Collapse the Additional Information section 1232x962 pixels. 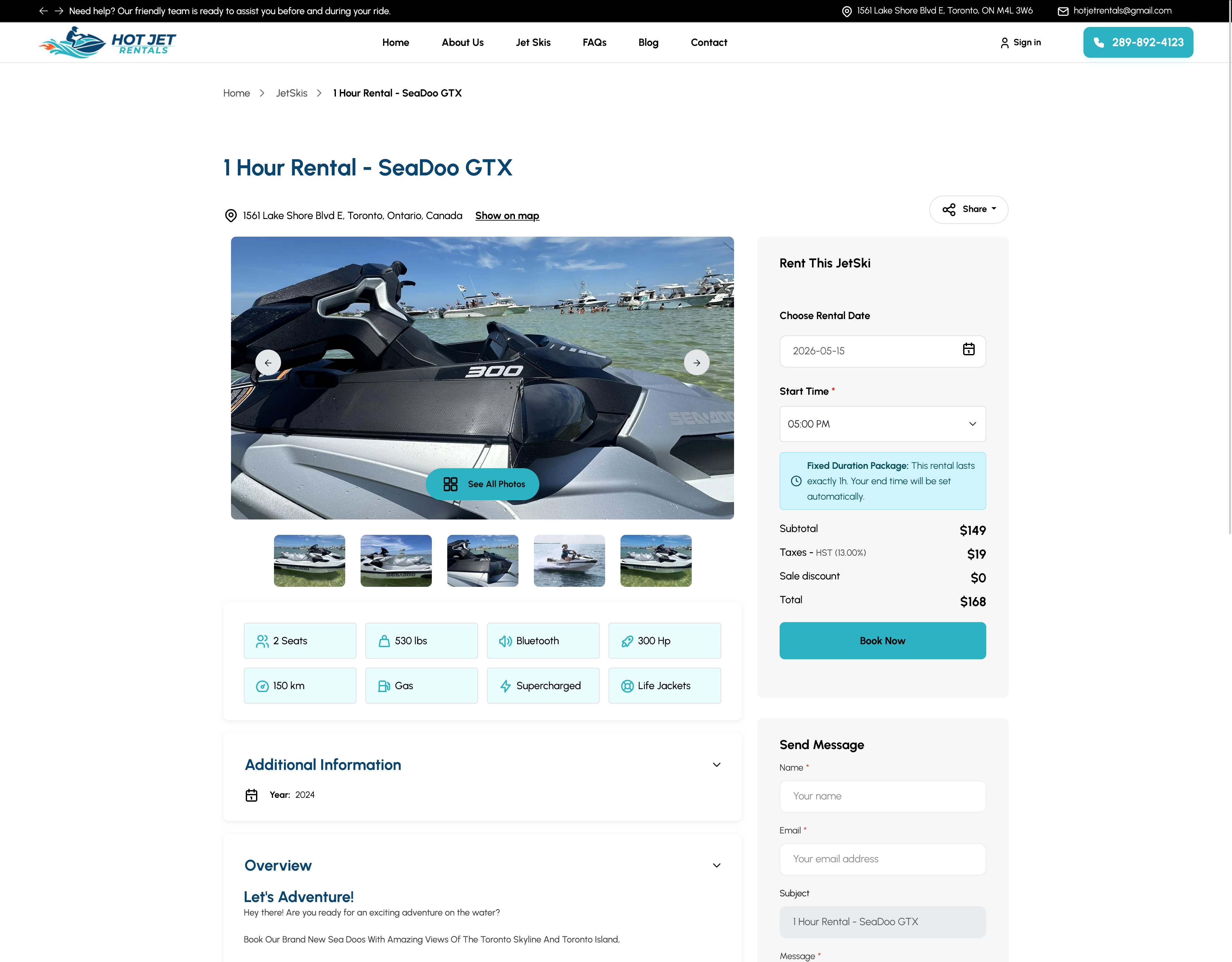pos(716,765)
